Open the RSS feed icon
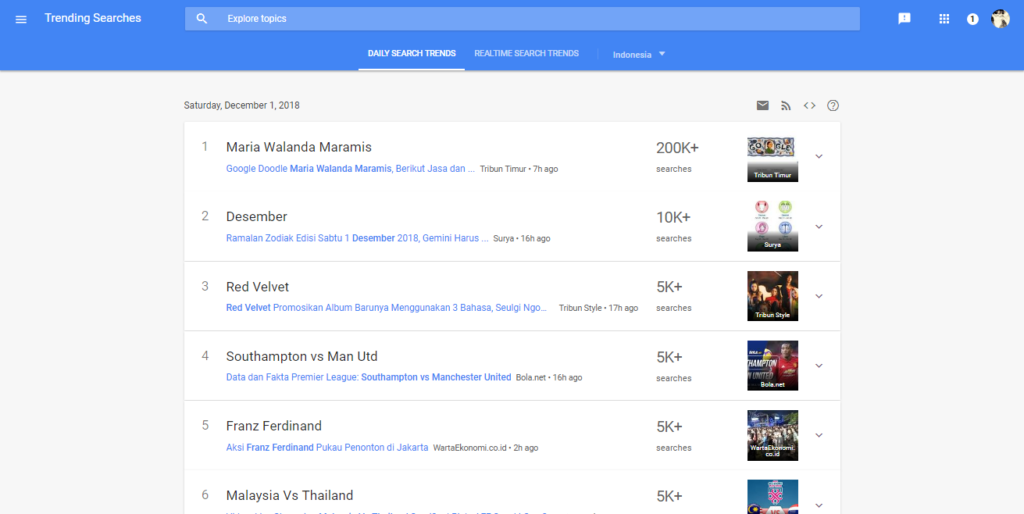 pyautogui.click(x=786, y=105)
